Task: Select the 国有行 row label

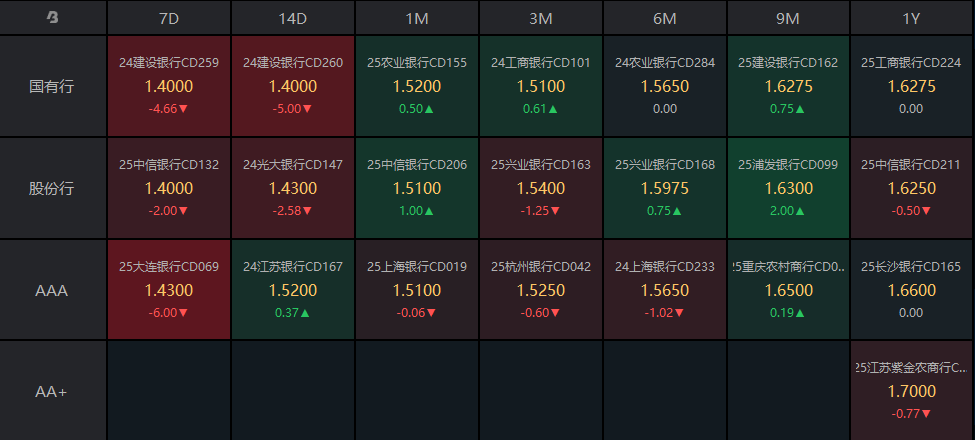Action: (53, 86)
